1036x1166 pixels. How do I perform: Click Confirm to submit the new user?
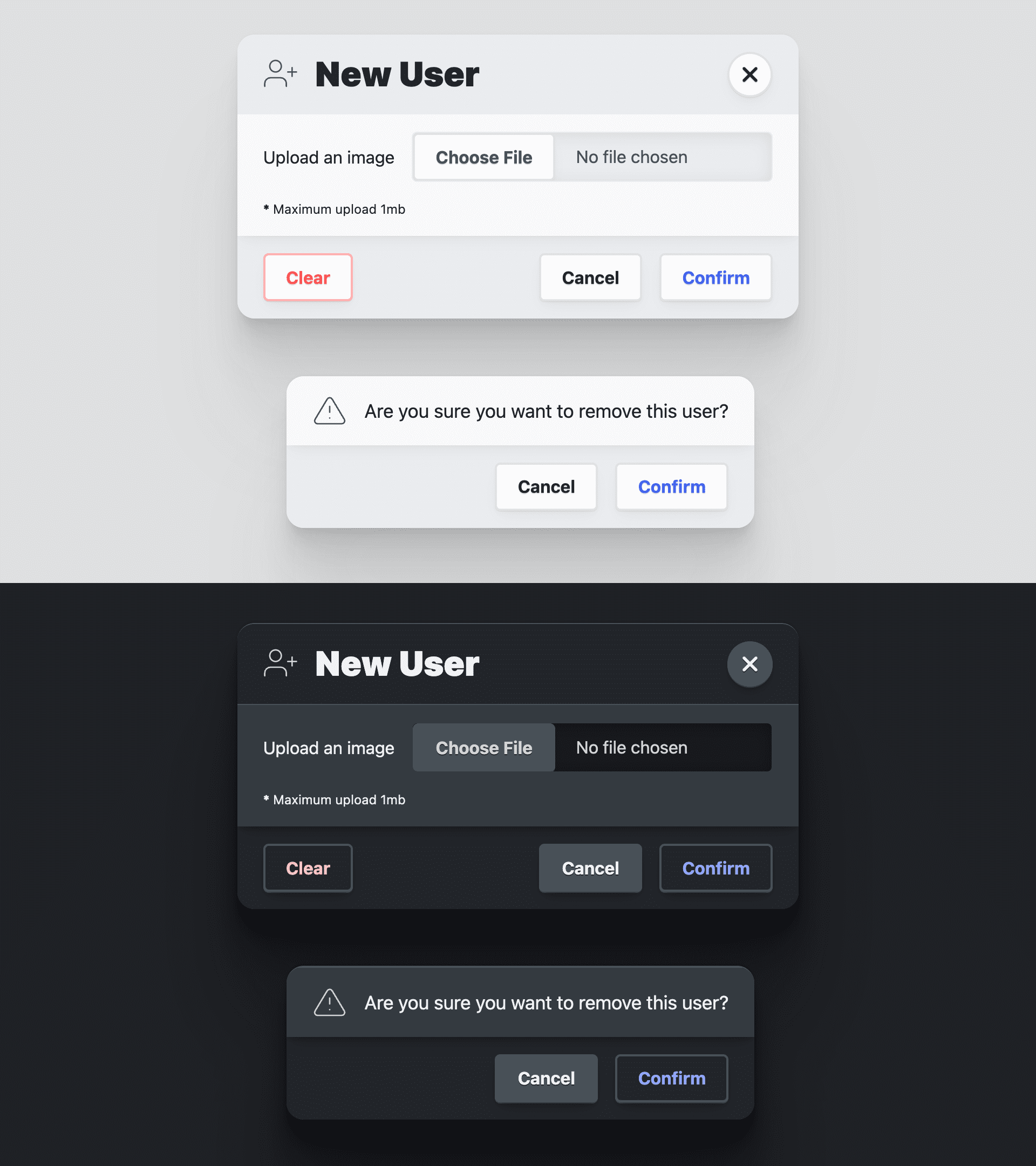(716, 277)
